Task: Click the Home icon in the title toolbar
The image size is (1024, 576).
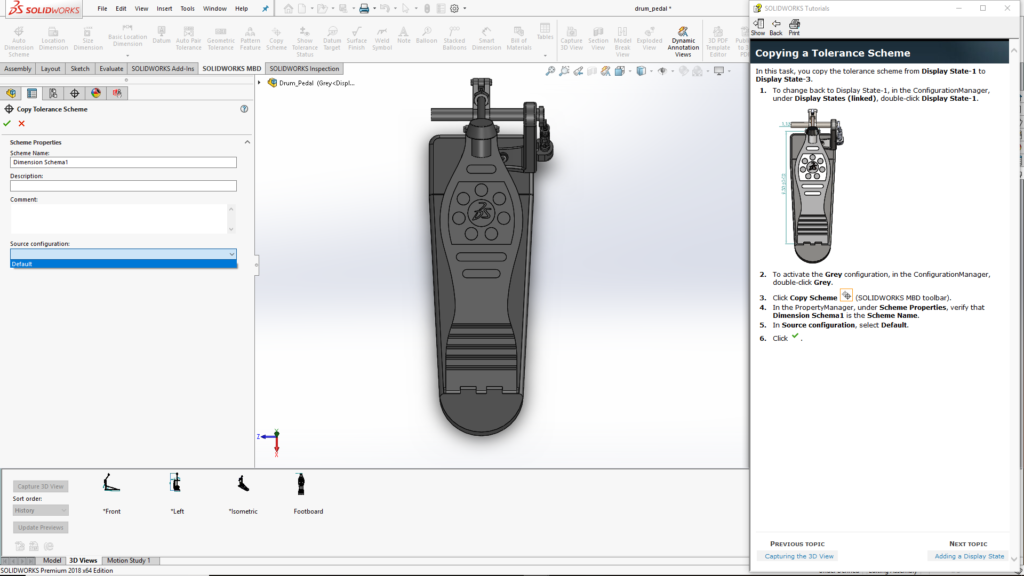Action: click(288, 8)
